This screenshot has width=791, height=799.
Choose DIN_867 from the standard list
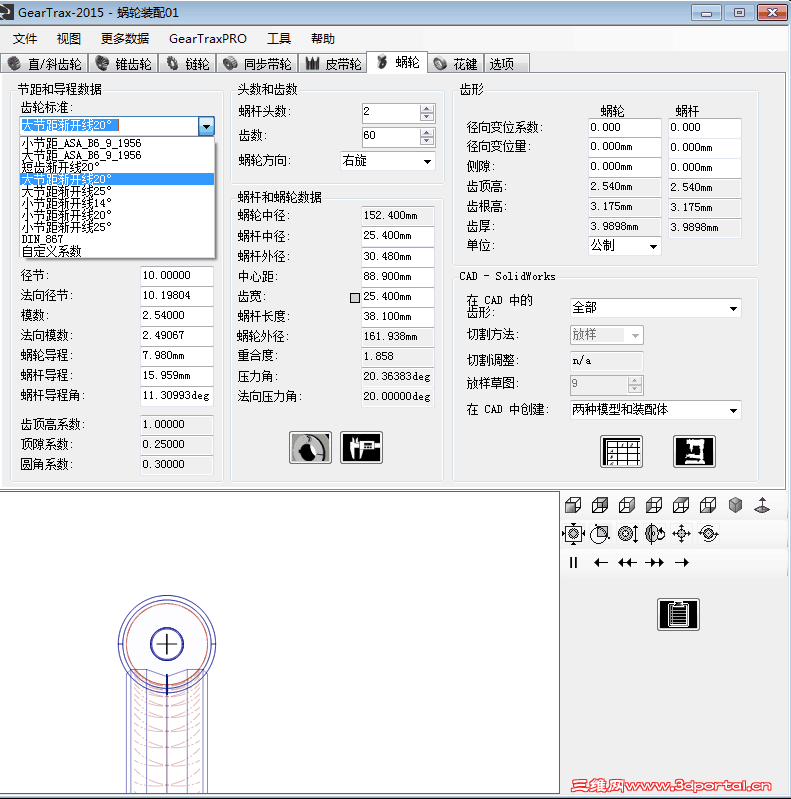tap(117, 239)
